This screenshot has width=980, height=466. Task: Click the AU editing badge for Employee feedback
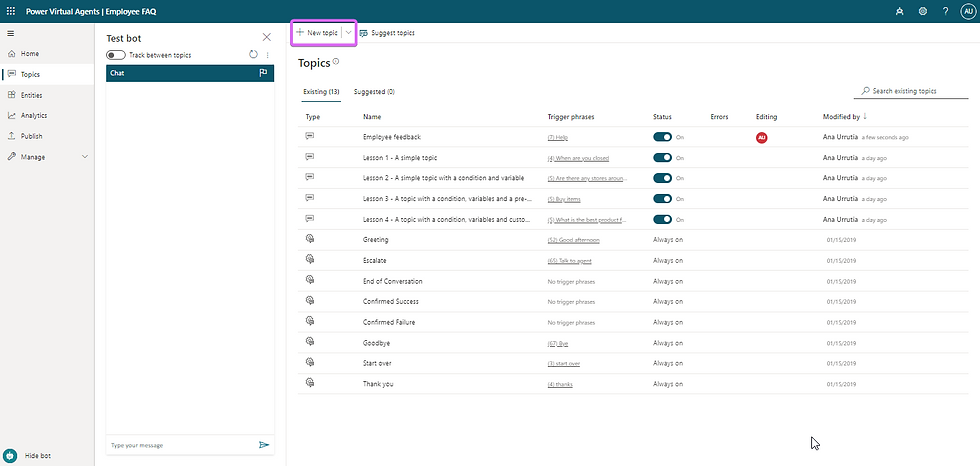click(x=761, y=137)
